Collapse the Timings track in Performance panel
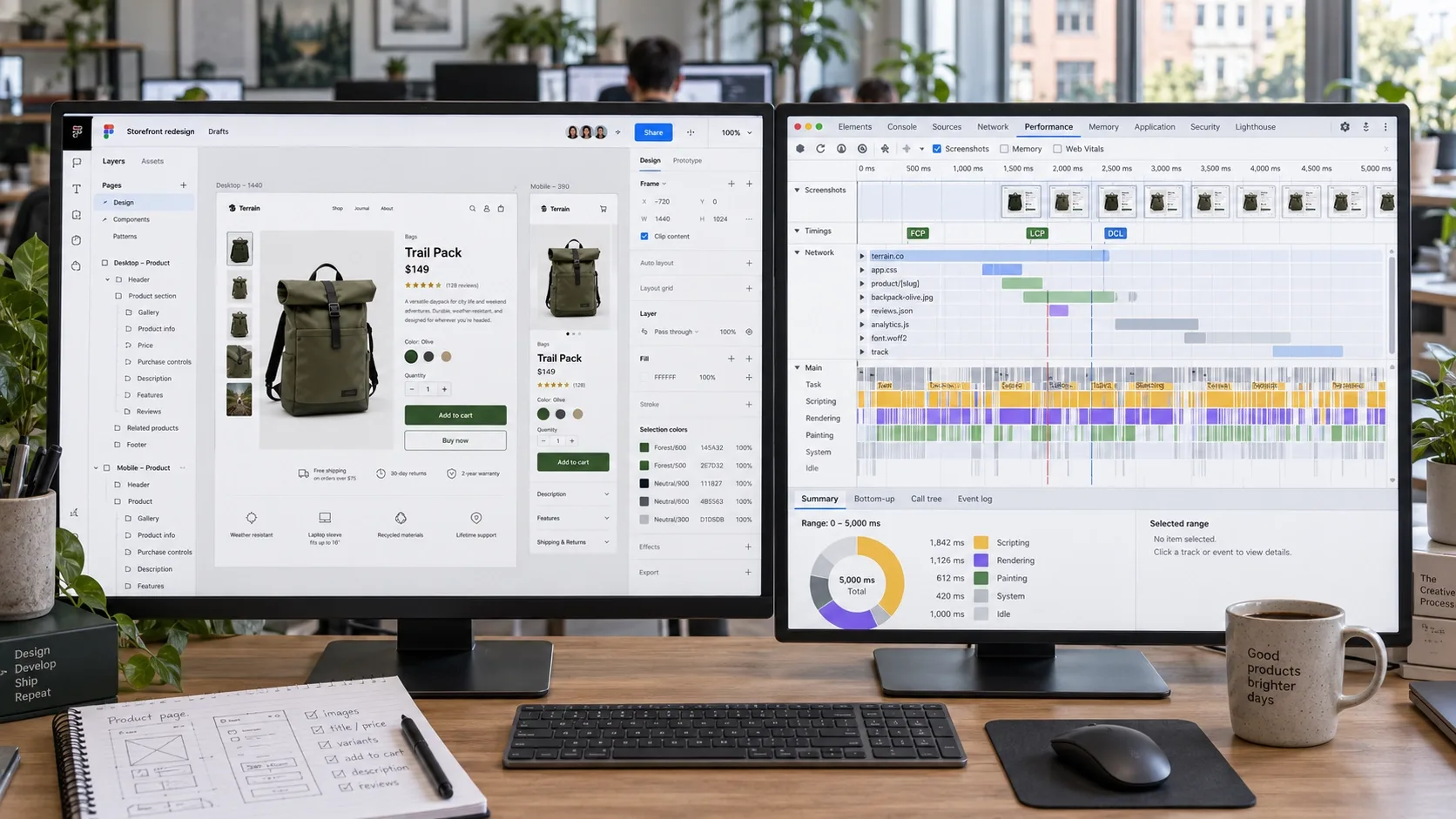Viewport: 1456px width, 819px height. pyautogui.click(x=797, y=232)
